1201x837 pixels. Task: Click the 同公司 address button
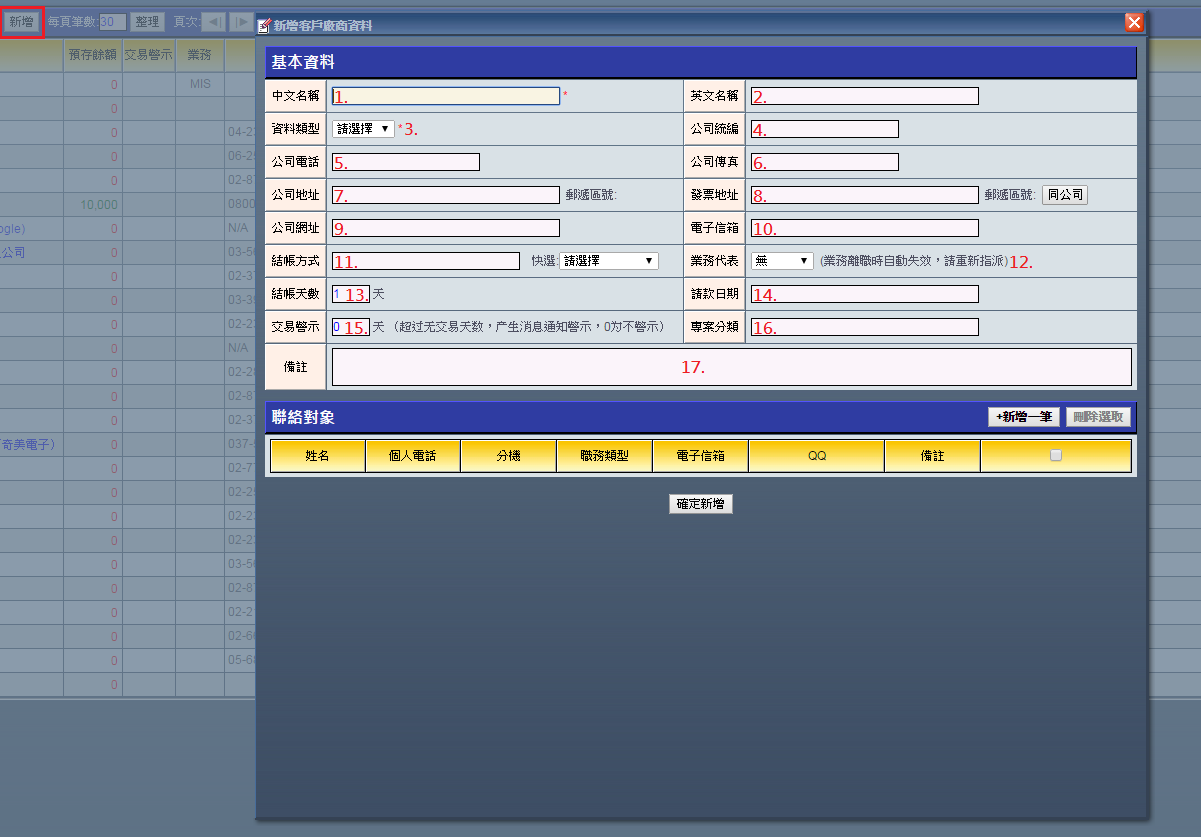point(1064,195)
